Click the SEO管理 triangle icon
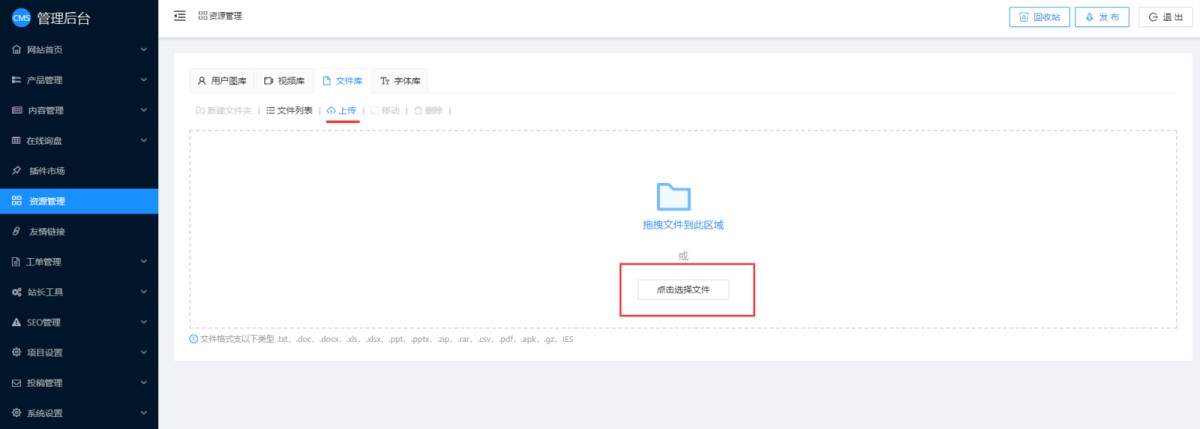 (16, 322)
